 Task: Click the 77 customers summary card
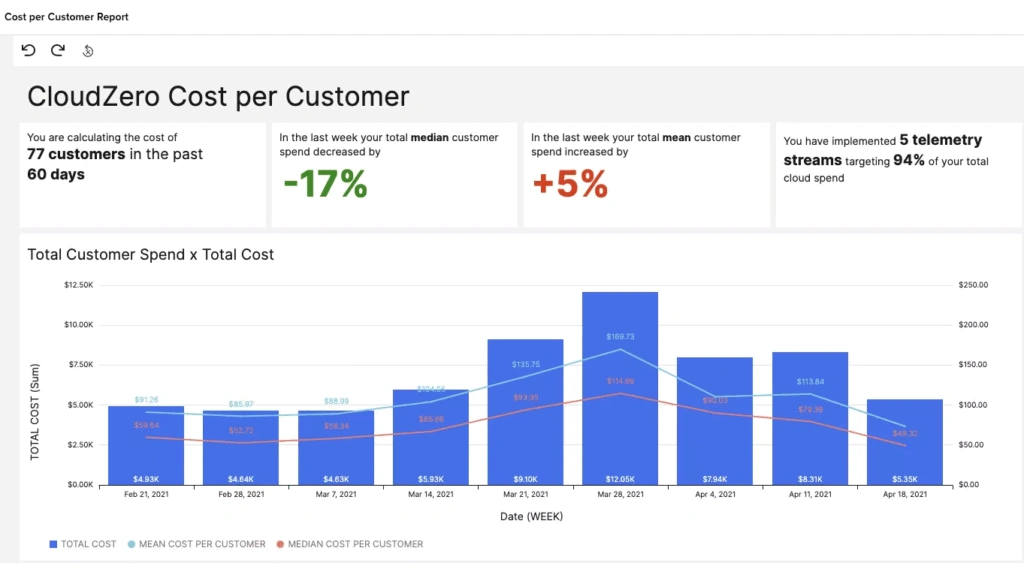[142, 175]
